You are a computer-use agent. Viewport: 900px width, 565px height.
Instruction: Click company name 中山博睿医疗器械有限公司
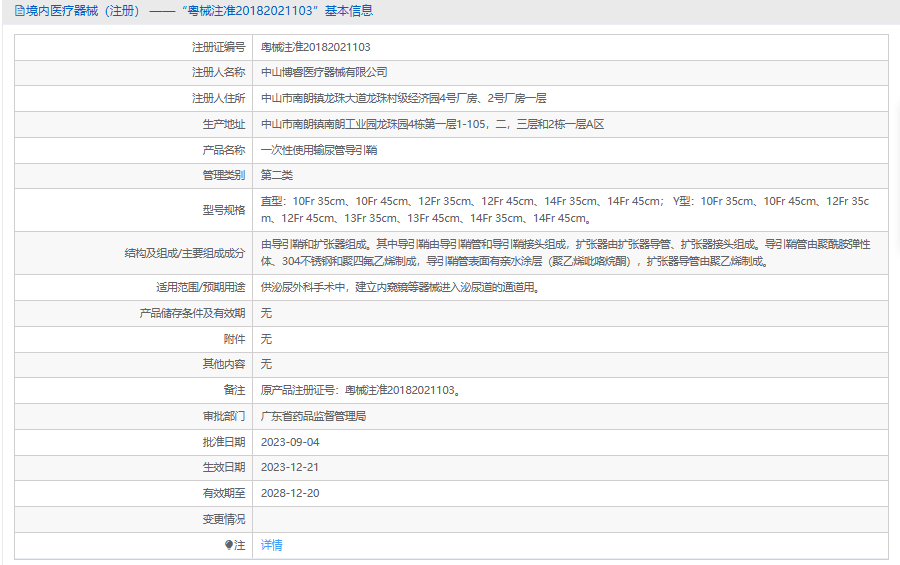(324, 72)
